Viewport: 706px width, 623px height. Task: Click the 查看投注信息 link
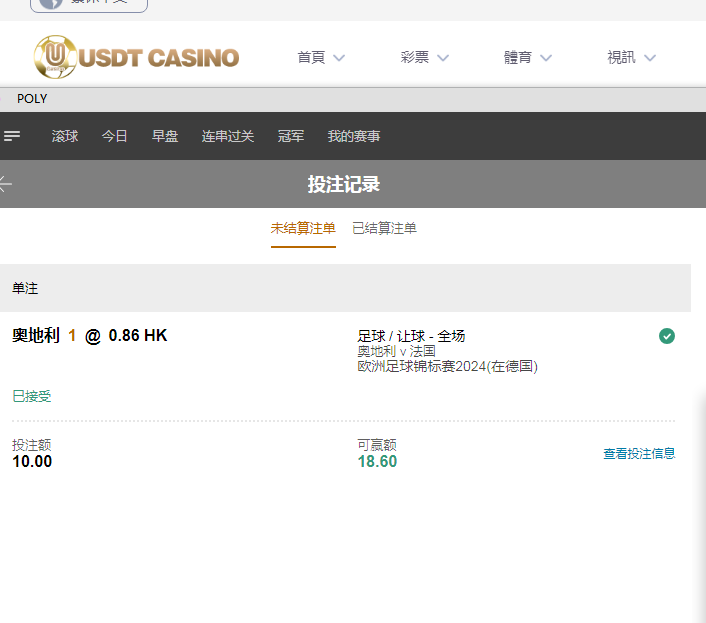pyautogui.click(x=639, y=453)
